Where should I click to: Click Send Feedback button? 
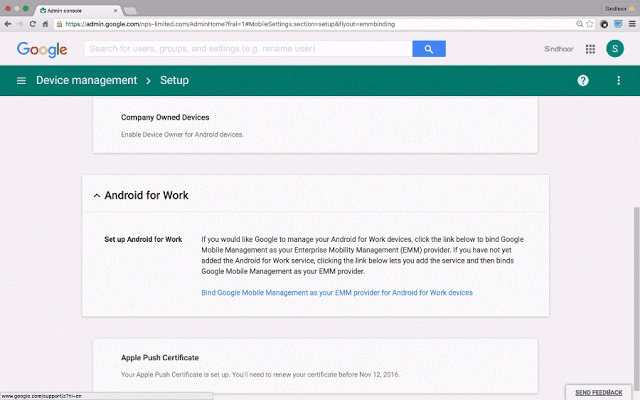click(x=598, y=393)
